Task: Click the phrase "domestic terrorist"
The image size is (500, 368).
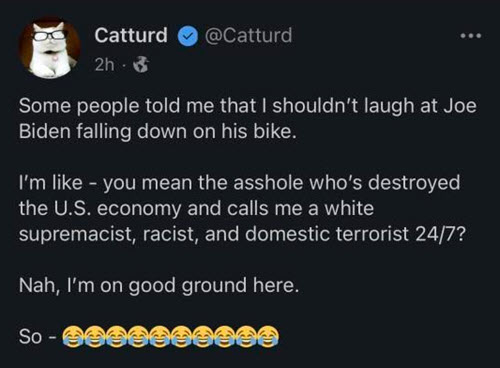Action: (x=327, y=234)
